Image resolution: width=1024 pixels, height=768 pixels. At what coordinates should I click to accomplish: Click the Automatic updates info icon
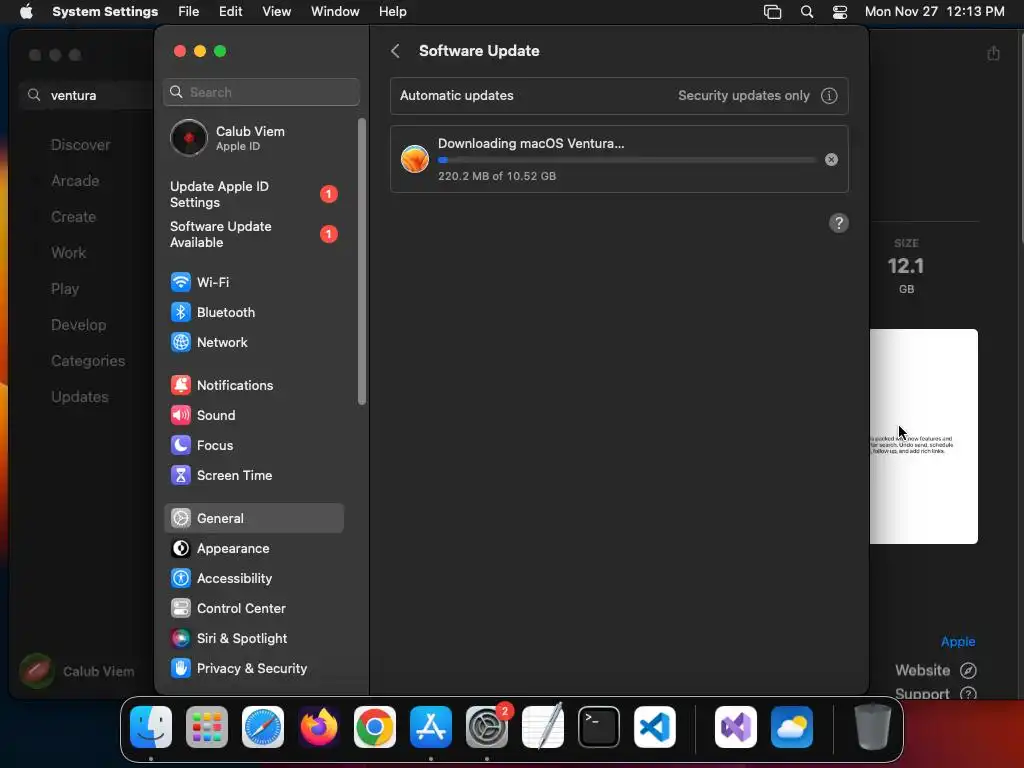(x=829, y=95)
